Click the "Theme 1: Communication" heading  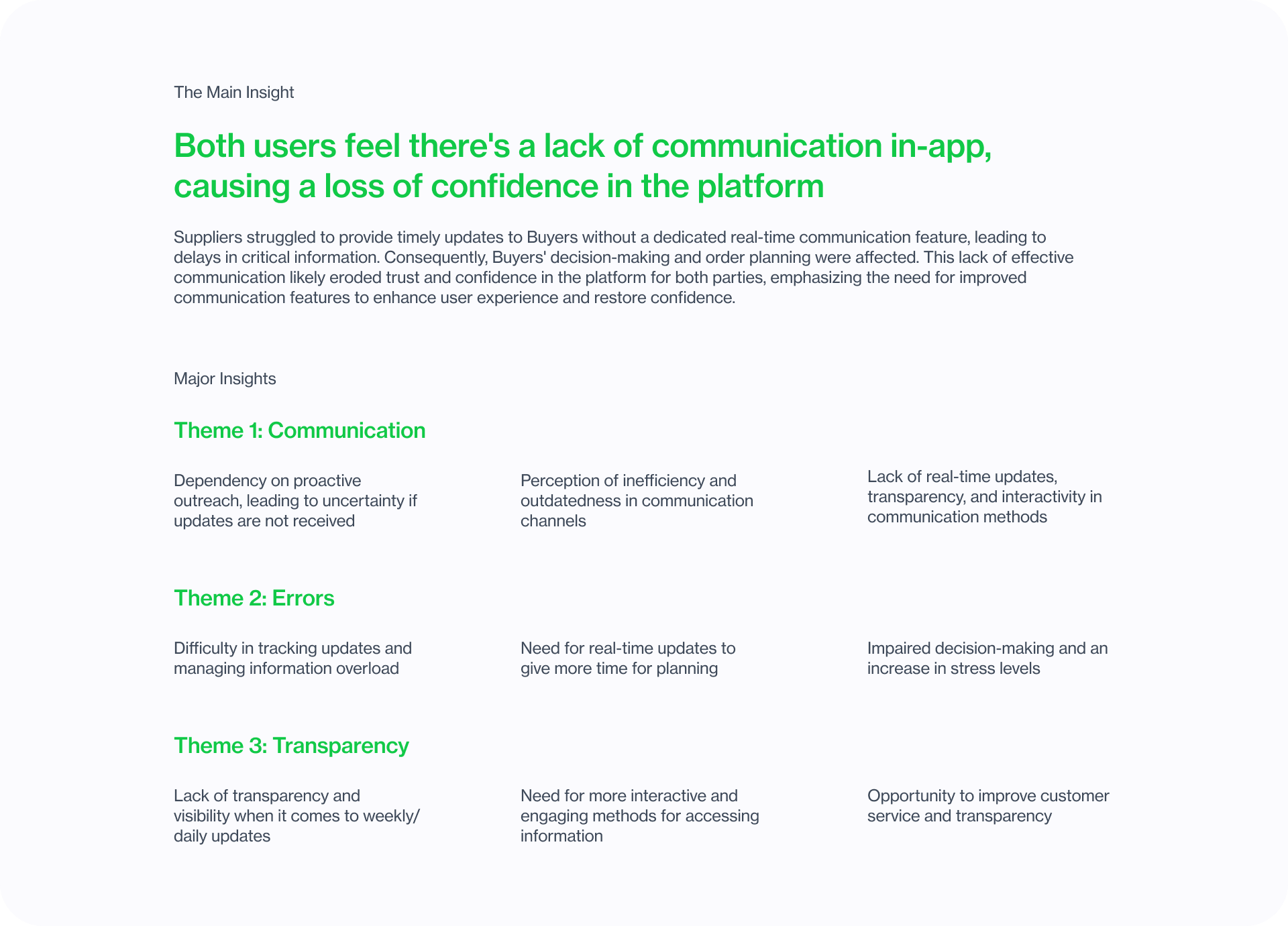pyautogui.click(x=299, y=430)
